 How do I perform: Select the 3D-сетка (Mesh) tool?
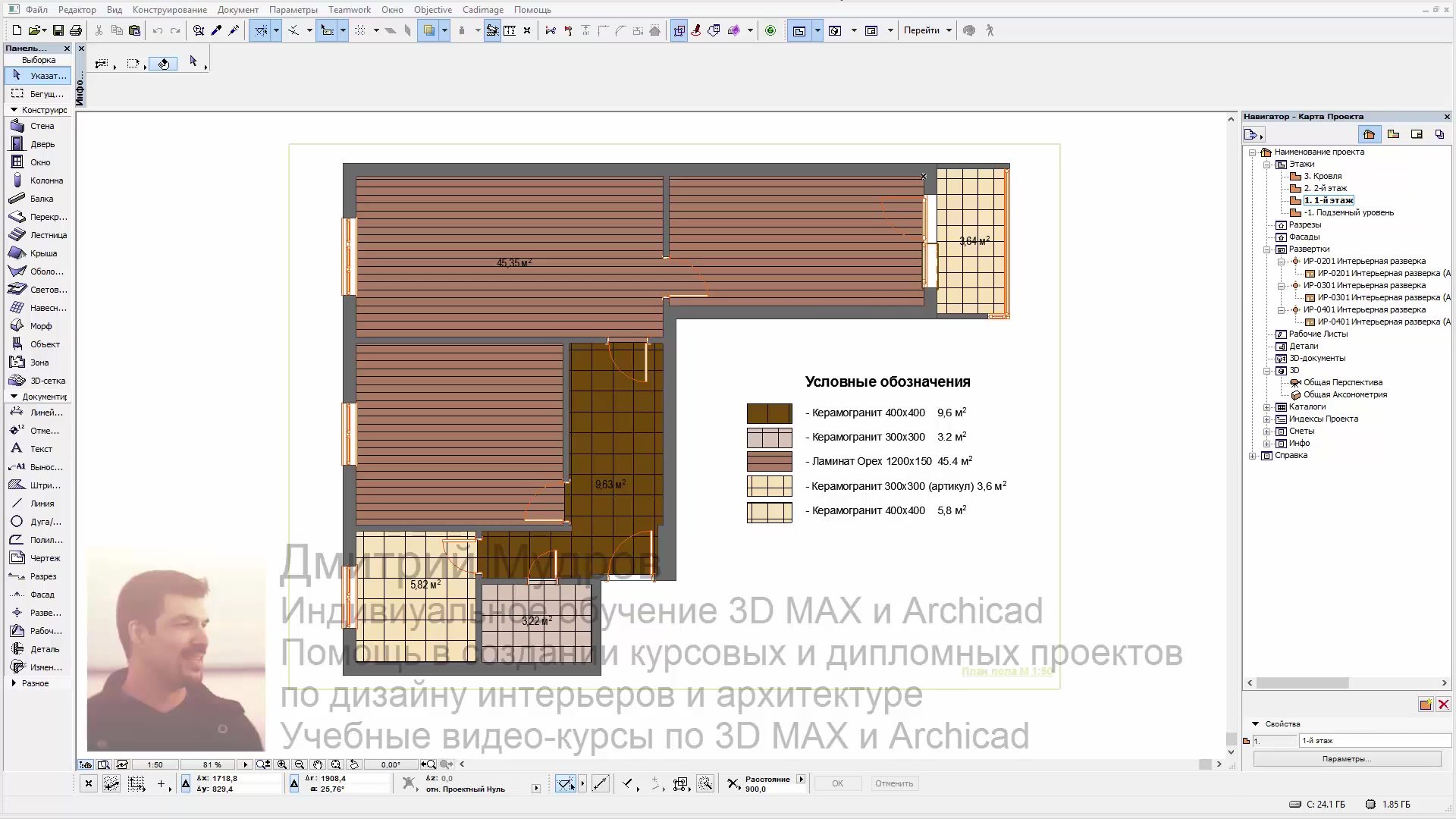coord(38,381)
